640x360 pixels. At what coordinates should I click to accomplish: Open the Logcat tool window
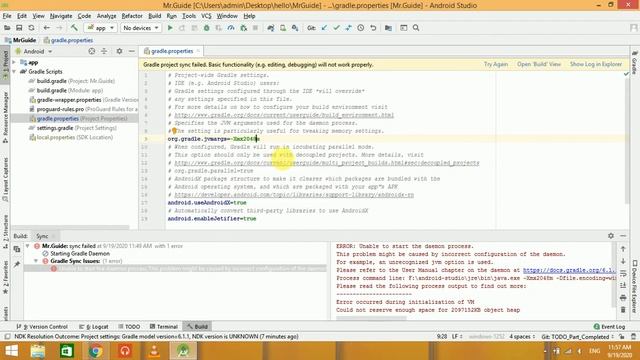coord(93,327)
